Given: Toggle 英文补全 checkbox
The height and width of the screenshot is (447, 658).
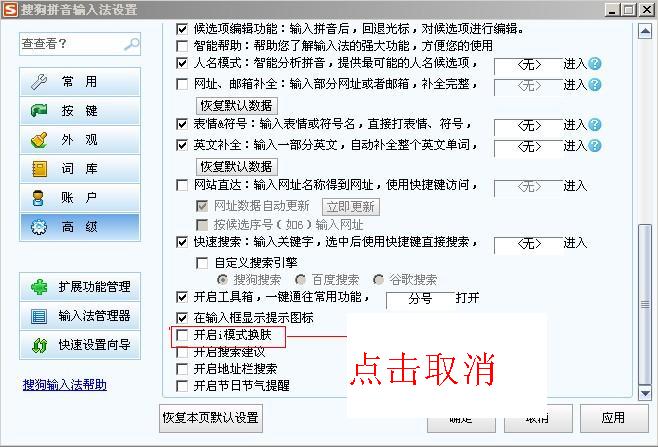Looking at the screenshot, I should pos(182,145).
